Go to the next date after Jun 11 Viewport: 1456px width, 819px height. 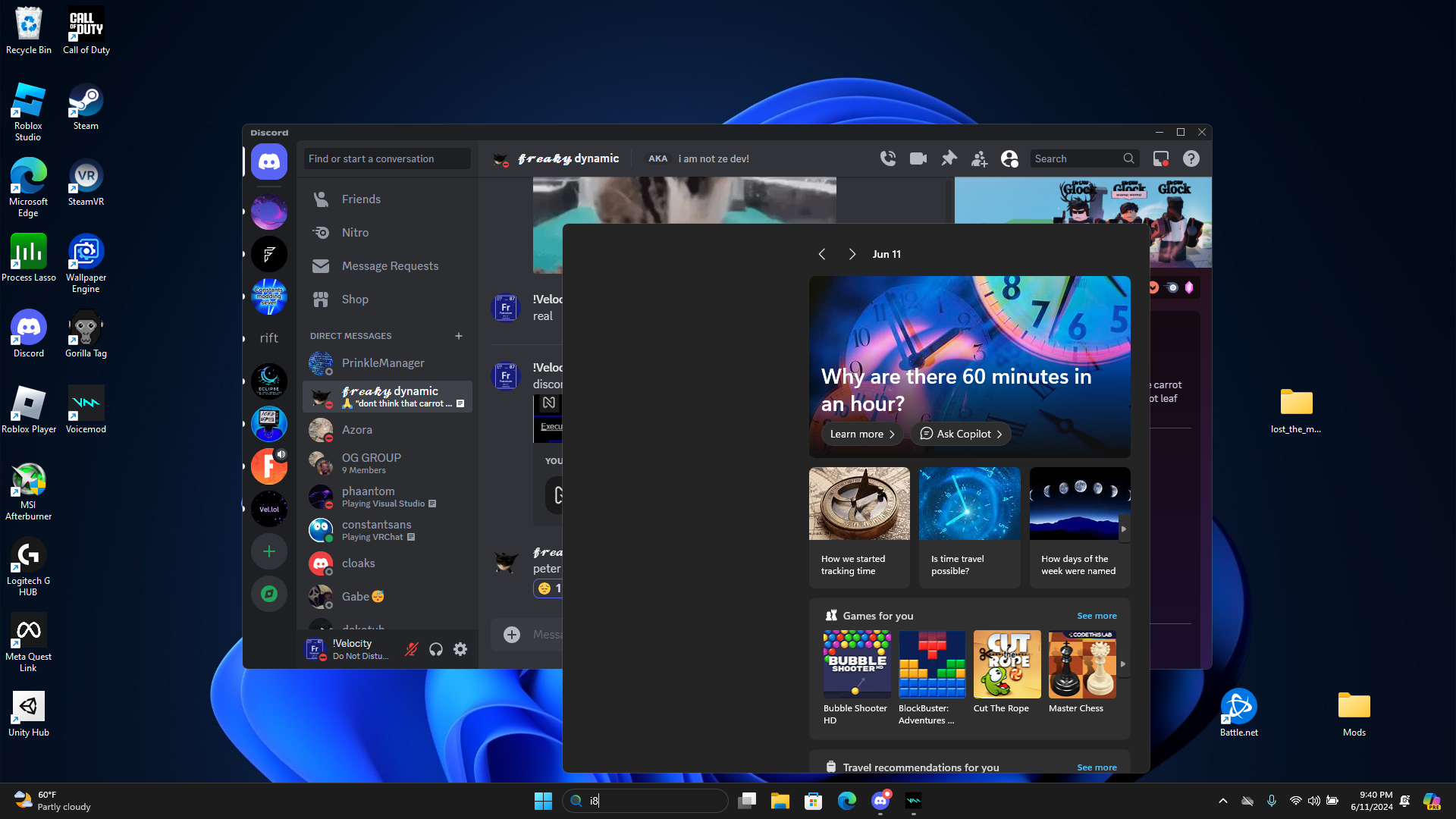852,254
